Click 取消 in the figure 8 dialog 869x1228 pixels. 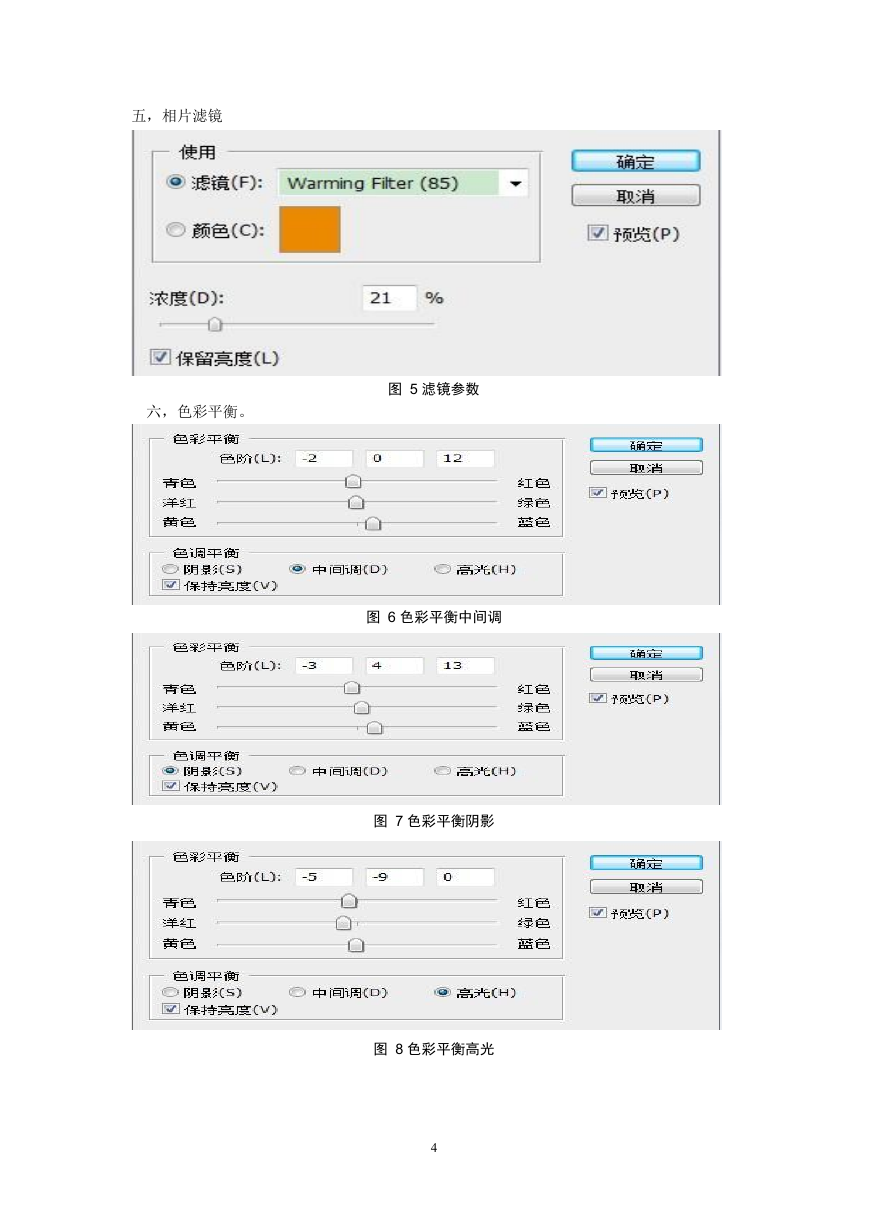pyautogui.click(x=646, y=887)
